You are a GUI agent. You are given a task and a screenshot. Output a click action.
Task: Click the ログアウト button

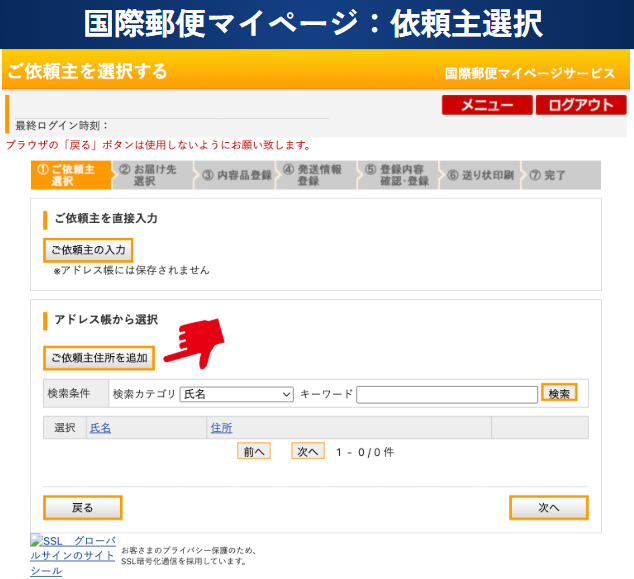pyautogui.click(x=581, y=106)
